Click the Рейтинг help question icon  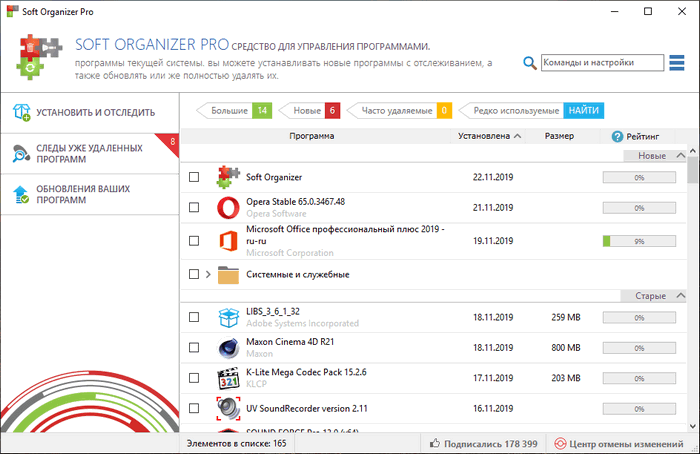click(x=617, y=137)
